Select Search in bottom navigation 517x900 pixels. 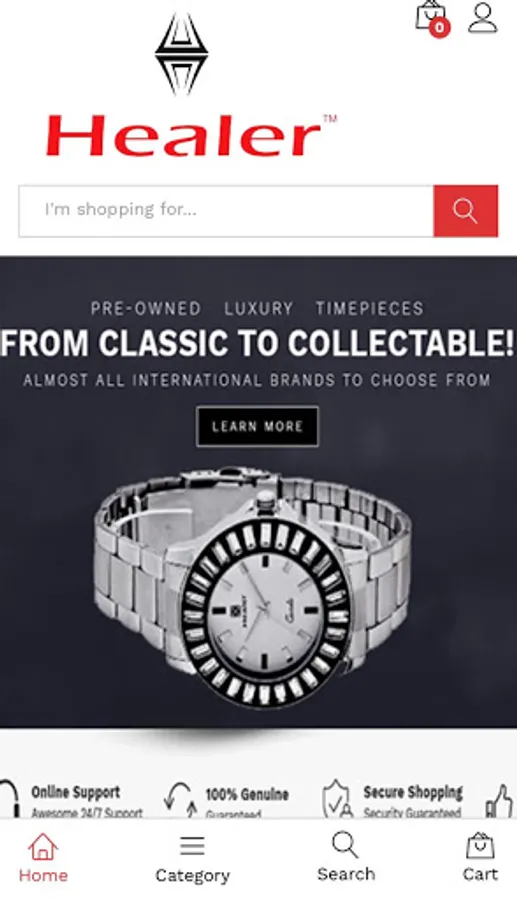(346, 857)
